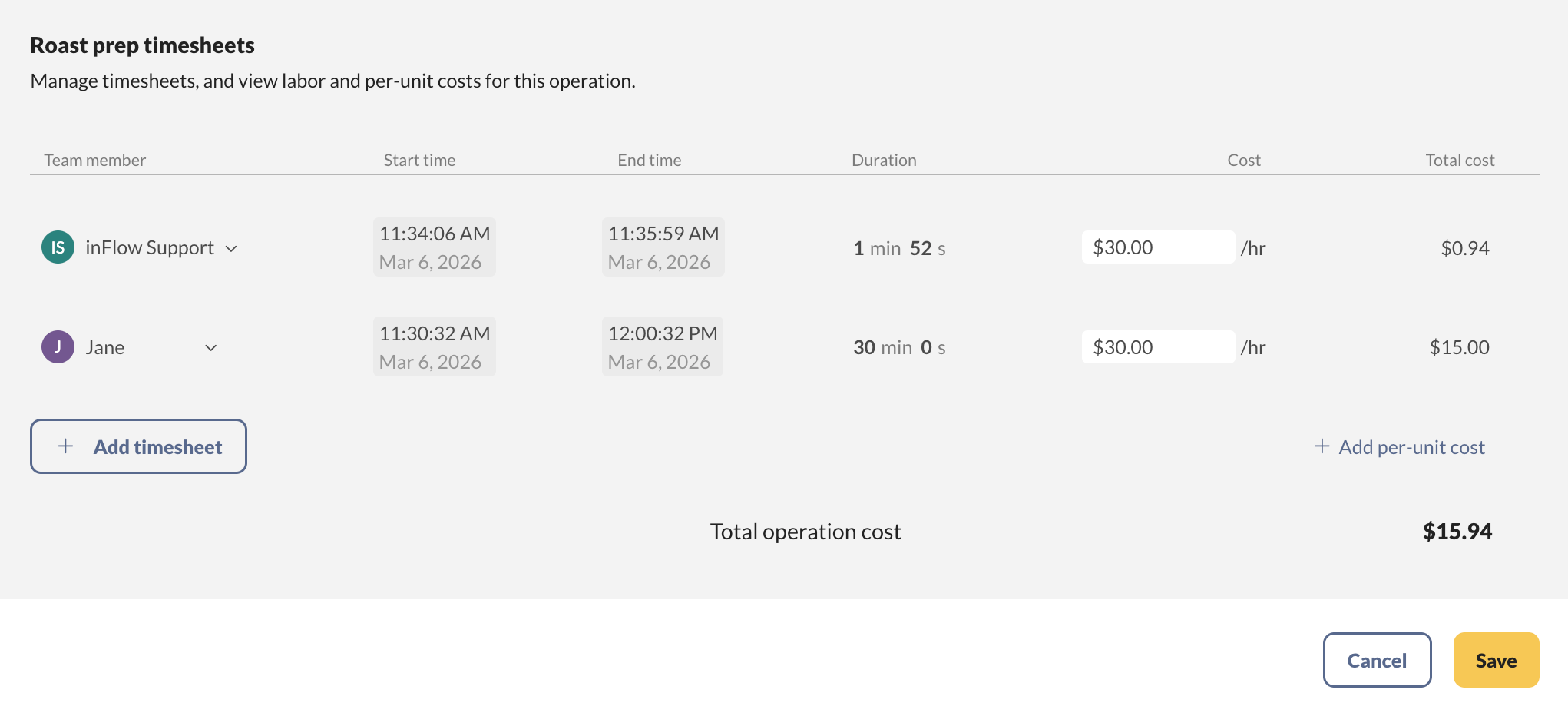Viewport: 1568px width, 716px height.
Task: Click inFlow Support's $30.00 hourly cost field
Action: [1158, 247]
